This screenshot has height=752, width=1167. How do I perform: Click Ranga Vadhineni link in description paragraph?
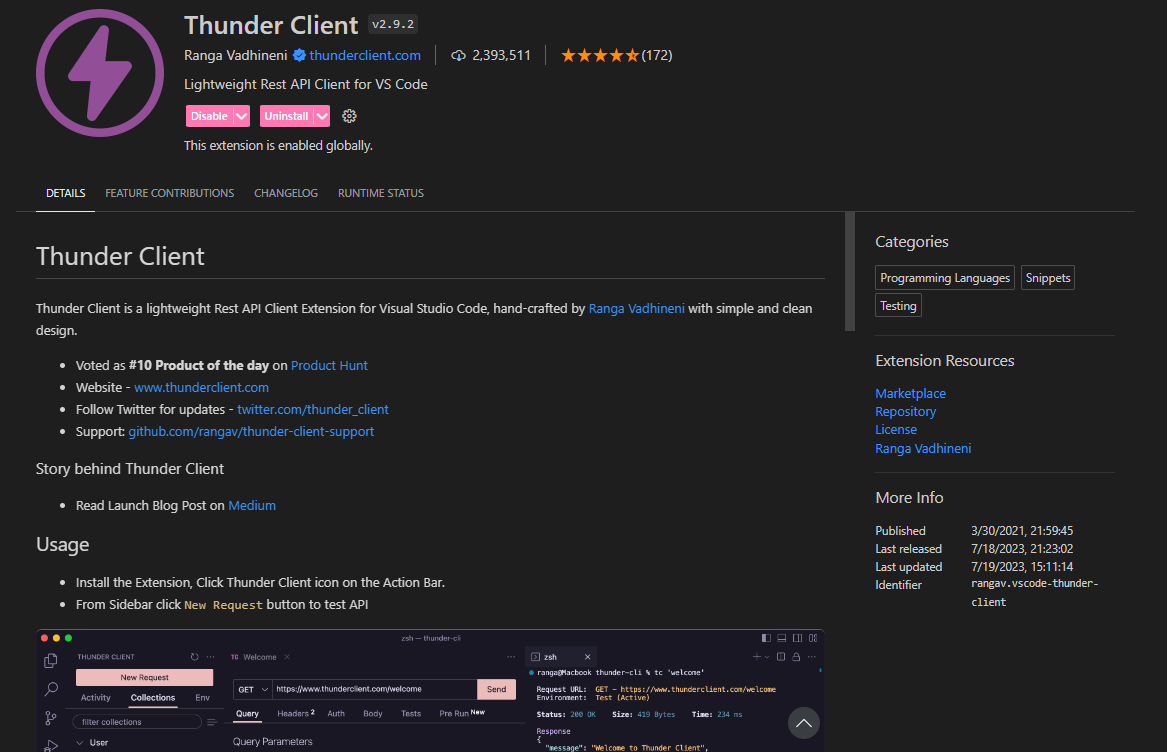(636, 308)
